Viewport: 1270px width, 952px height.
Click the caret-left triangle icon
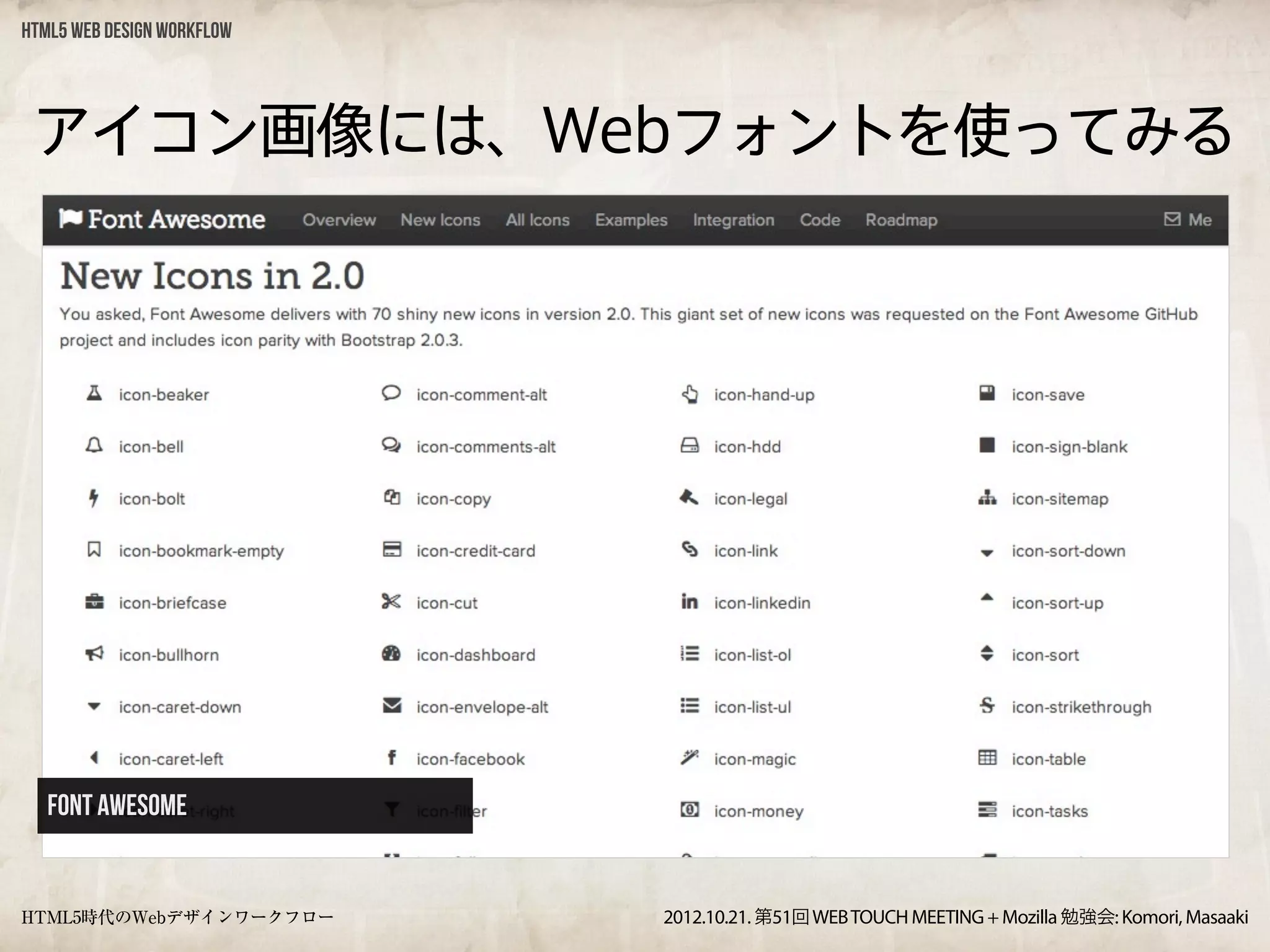click(94, 757)
